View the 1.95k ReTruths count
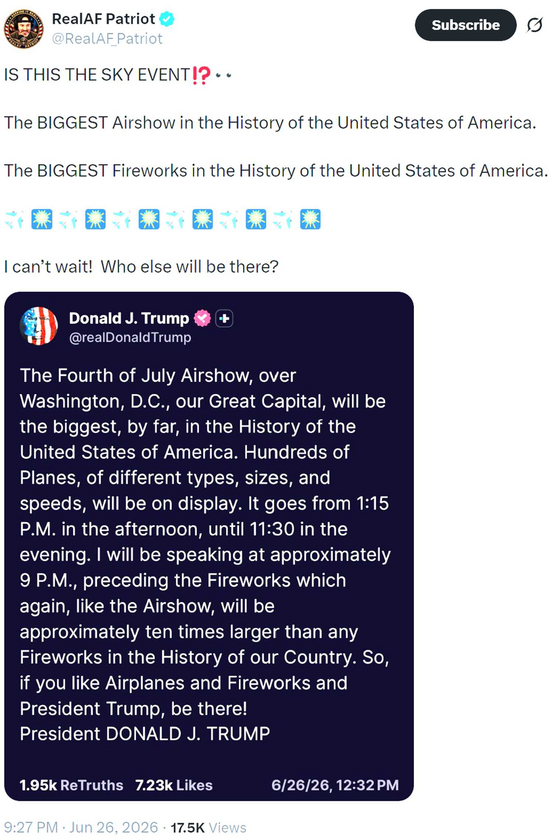Screen dimensions: 552x840 [71, 785]
